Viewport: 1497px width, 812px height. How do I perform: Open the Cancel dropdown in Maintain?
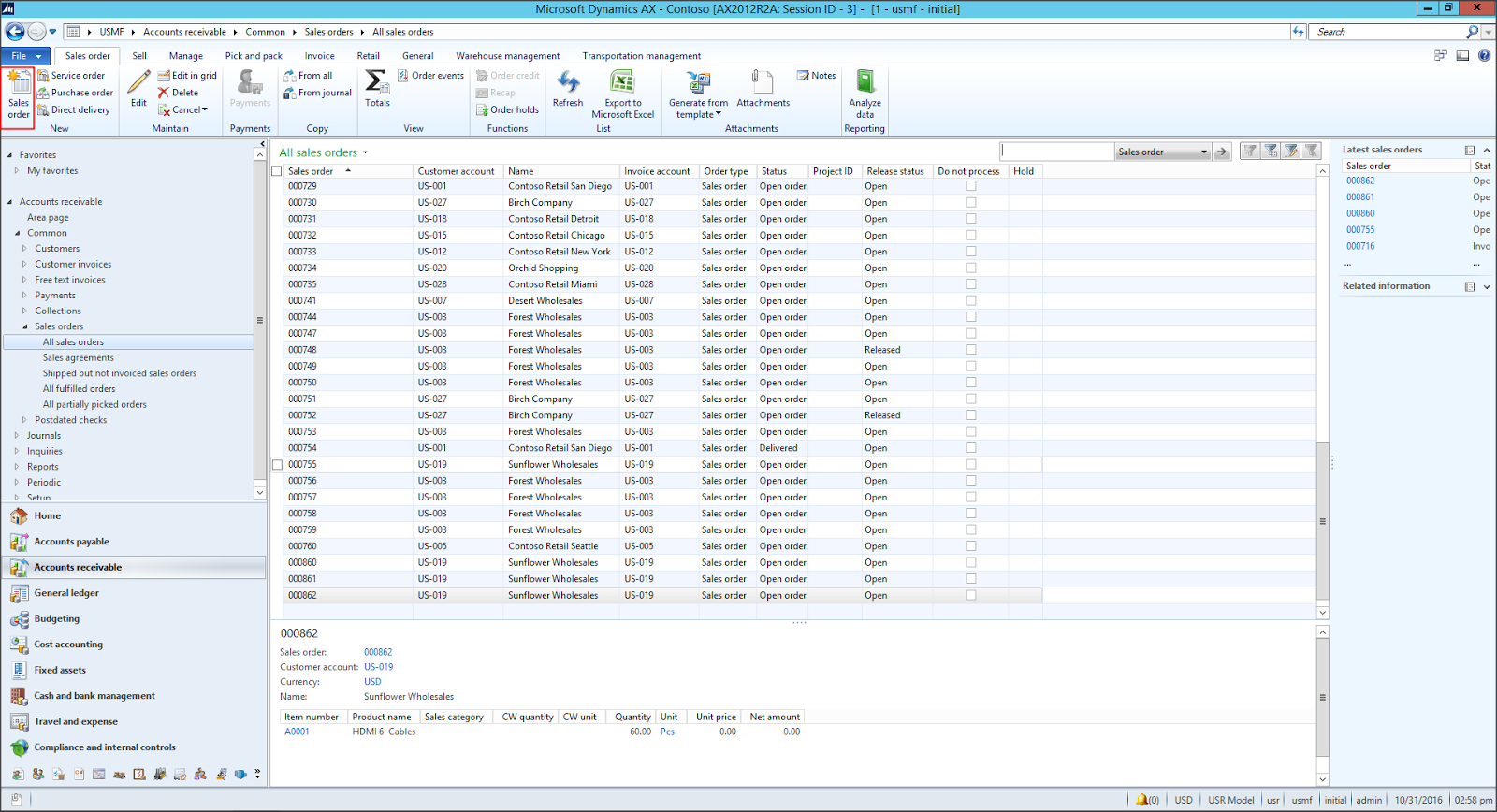click(x=183, y=109)
